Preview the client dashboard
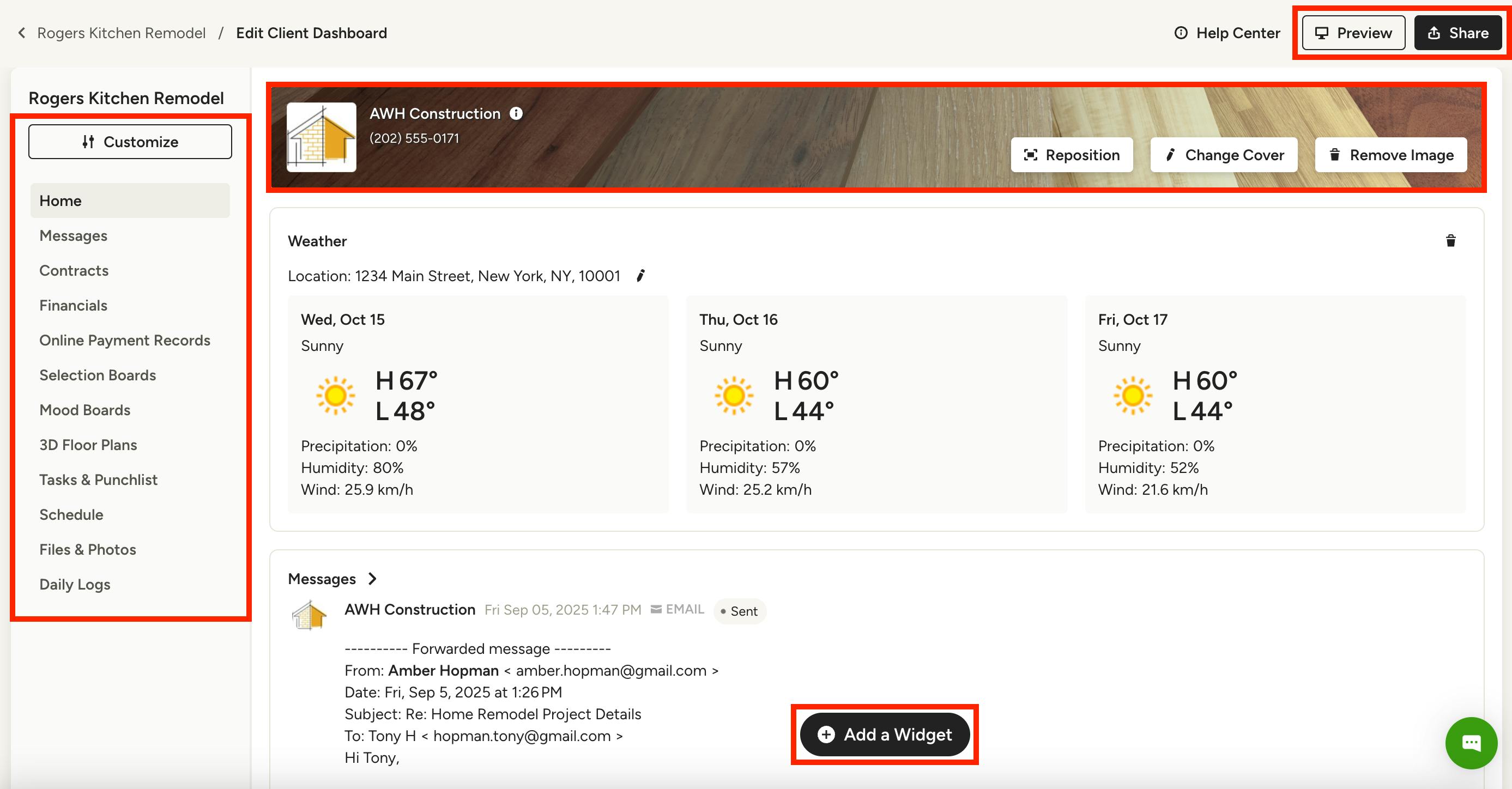This screenshot has width=1512, height=789. pyautogui.click(x=1353, y=33)
